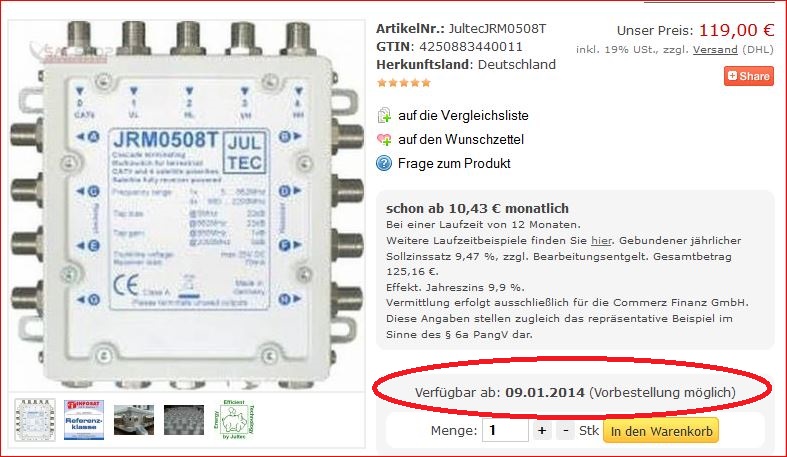Click the blue question mark icon
Viewport: 787px width, 457px height.
pyautogui.click(x=384, y=163)
